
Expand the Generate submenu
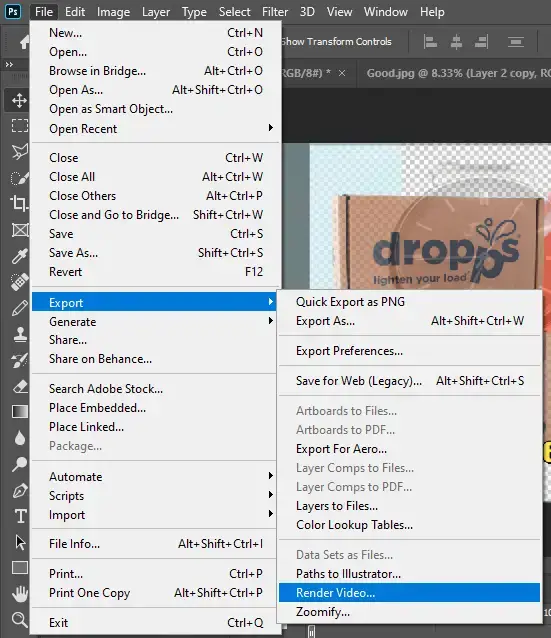click(154, 321)
